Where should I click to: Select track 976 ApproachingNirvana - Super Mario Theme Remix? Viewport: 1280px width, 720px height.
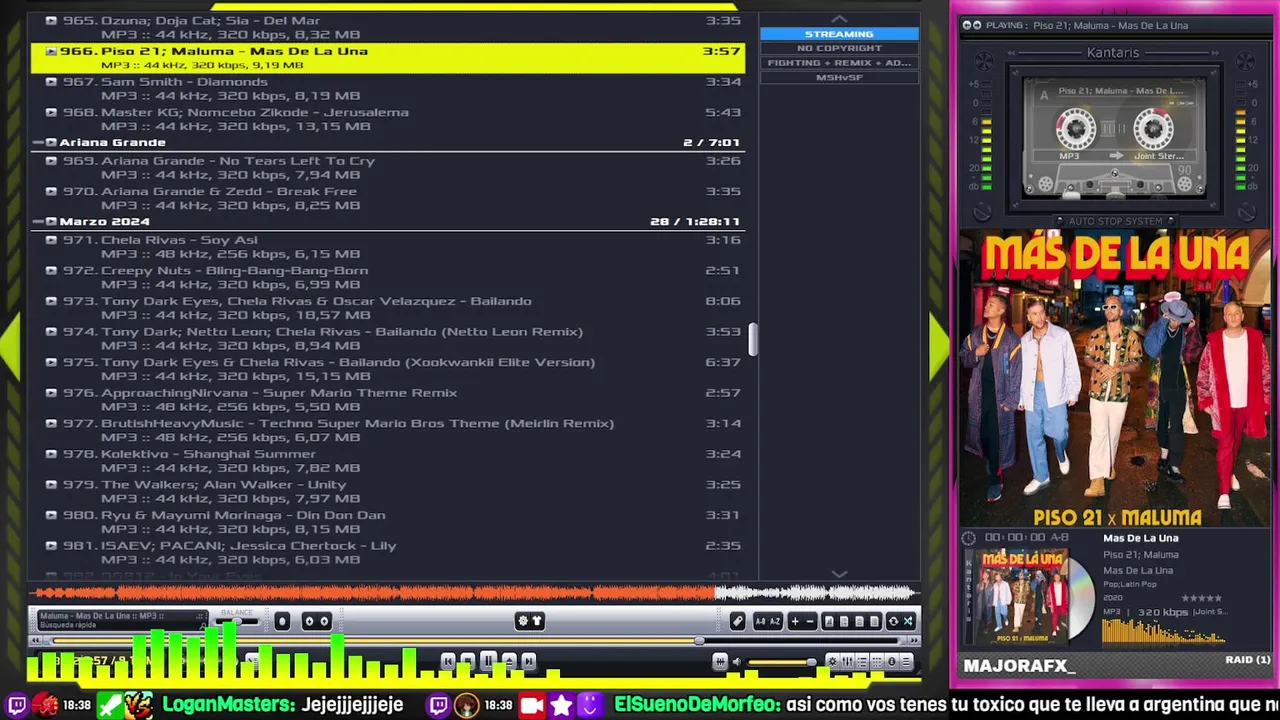[x=388, y=399]
